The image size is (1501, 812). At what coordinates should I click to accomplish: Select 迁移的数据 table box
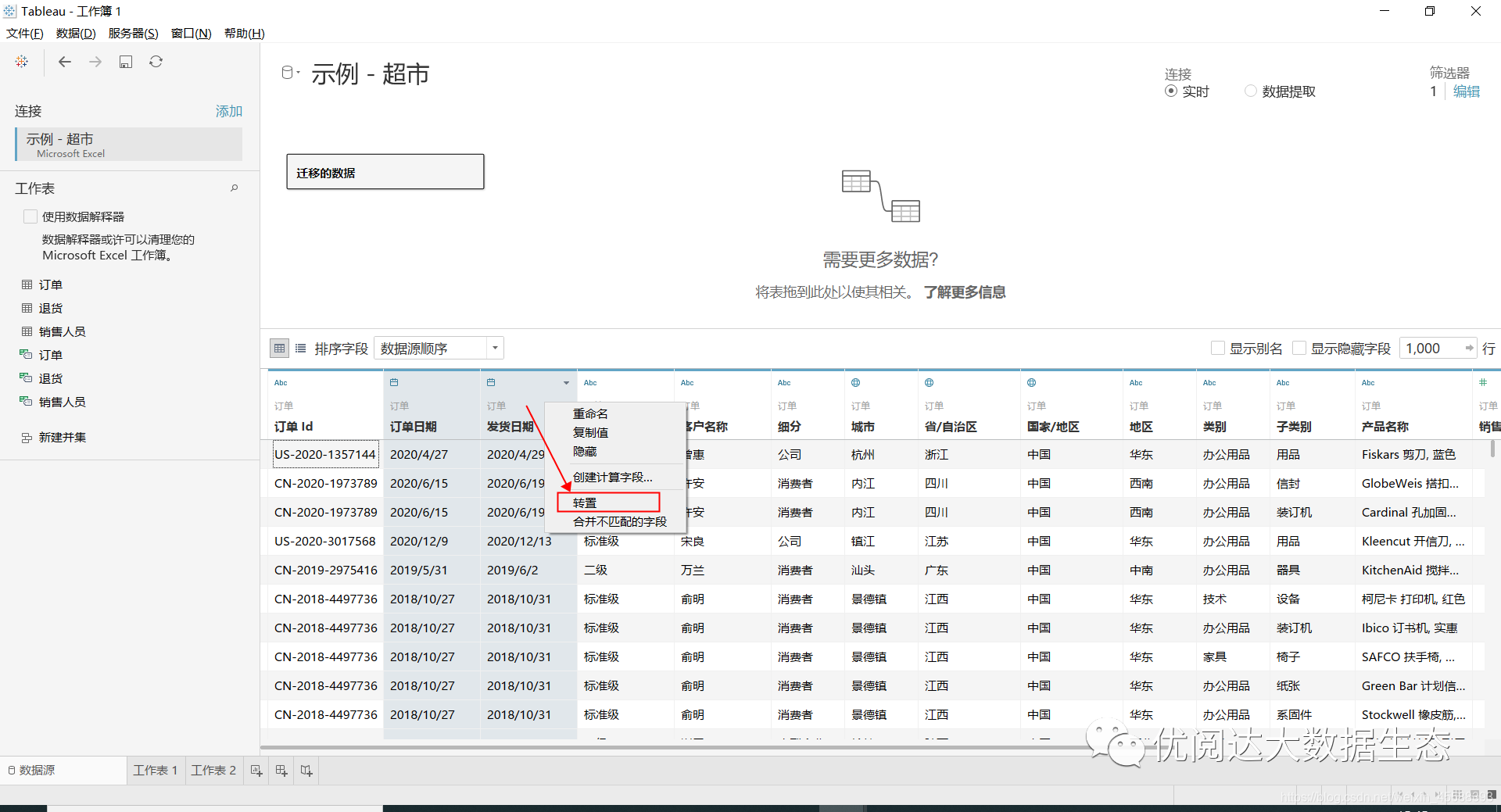point(385,172)
